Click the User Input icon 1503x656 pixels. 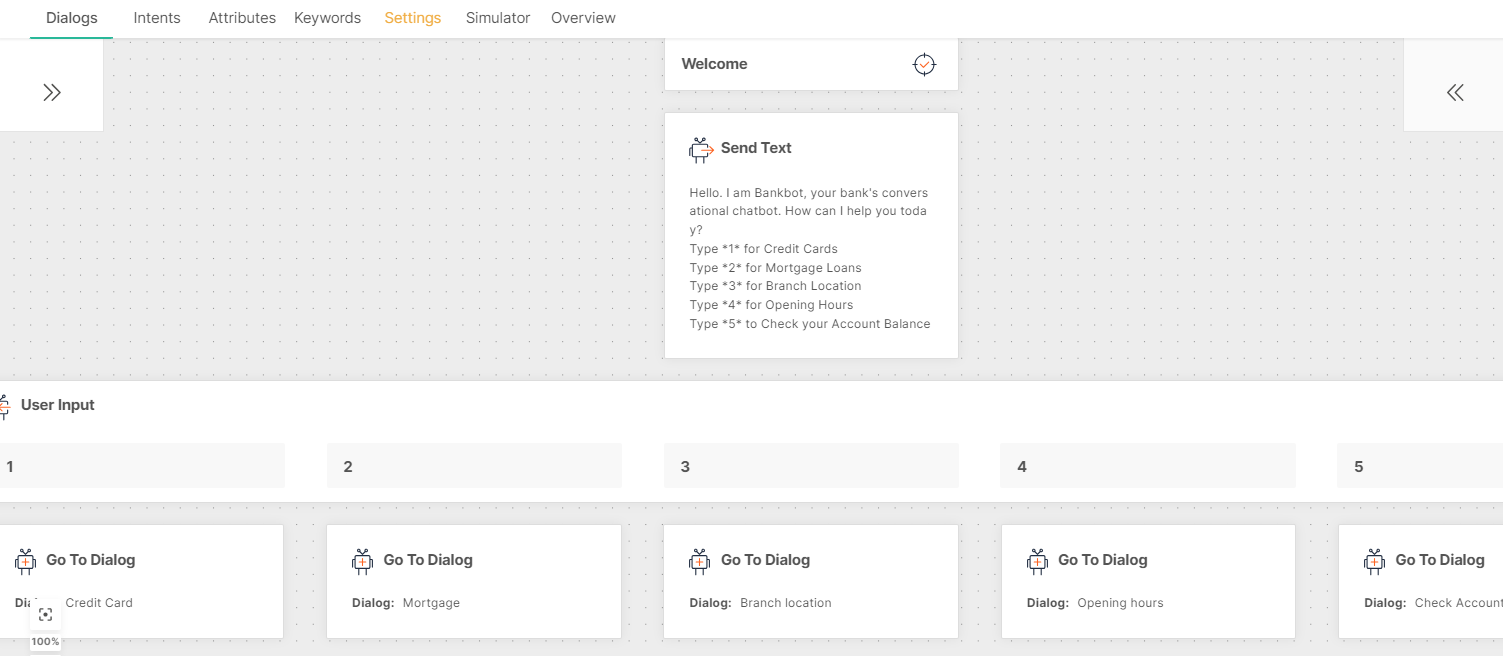click(x=5, y=406)
